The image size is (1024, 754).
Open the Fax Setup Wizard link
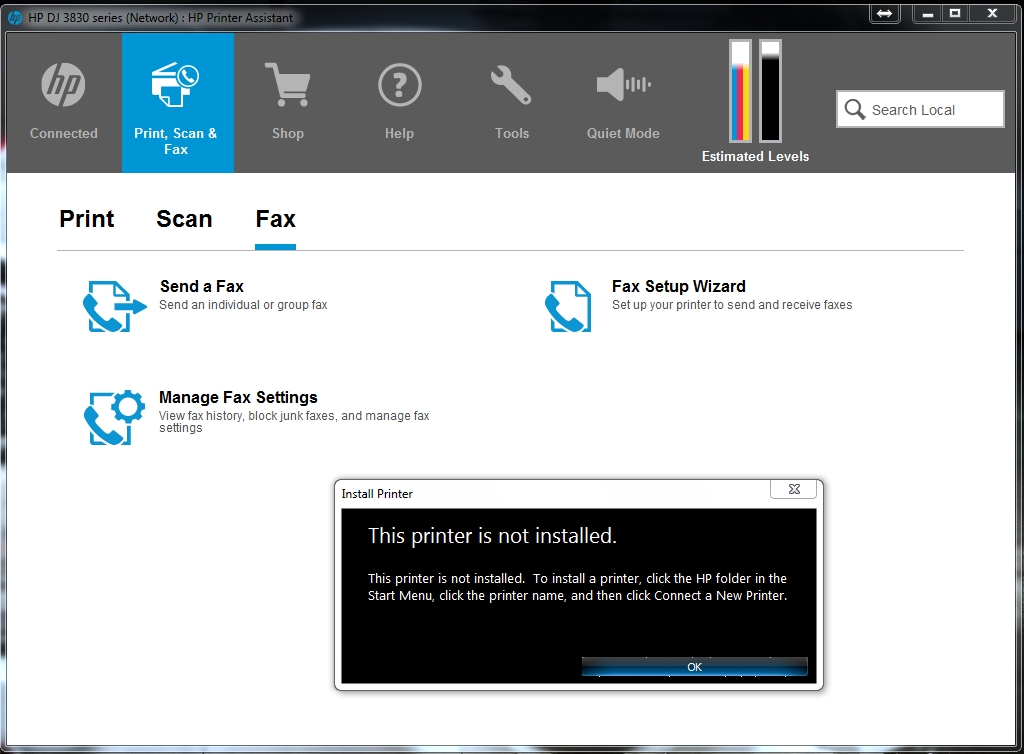pyautogui.click(x=679, y=287)
